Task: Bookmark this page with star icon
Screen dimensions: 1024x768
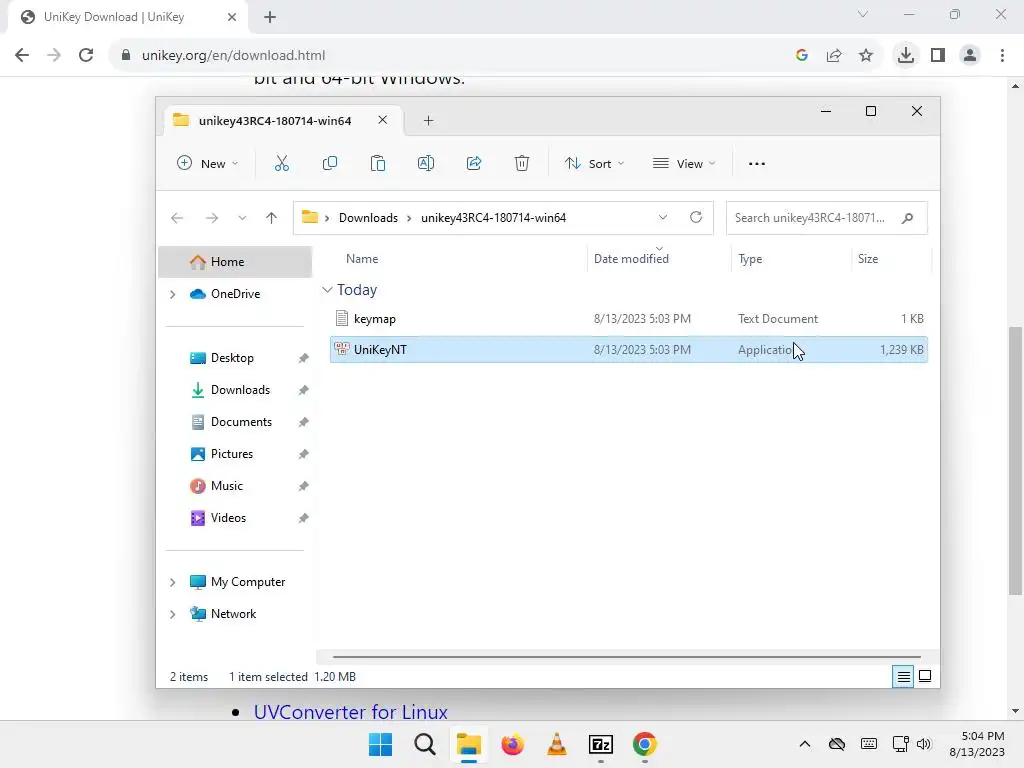Action: 866,56
